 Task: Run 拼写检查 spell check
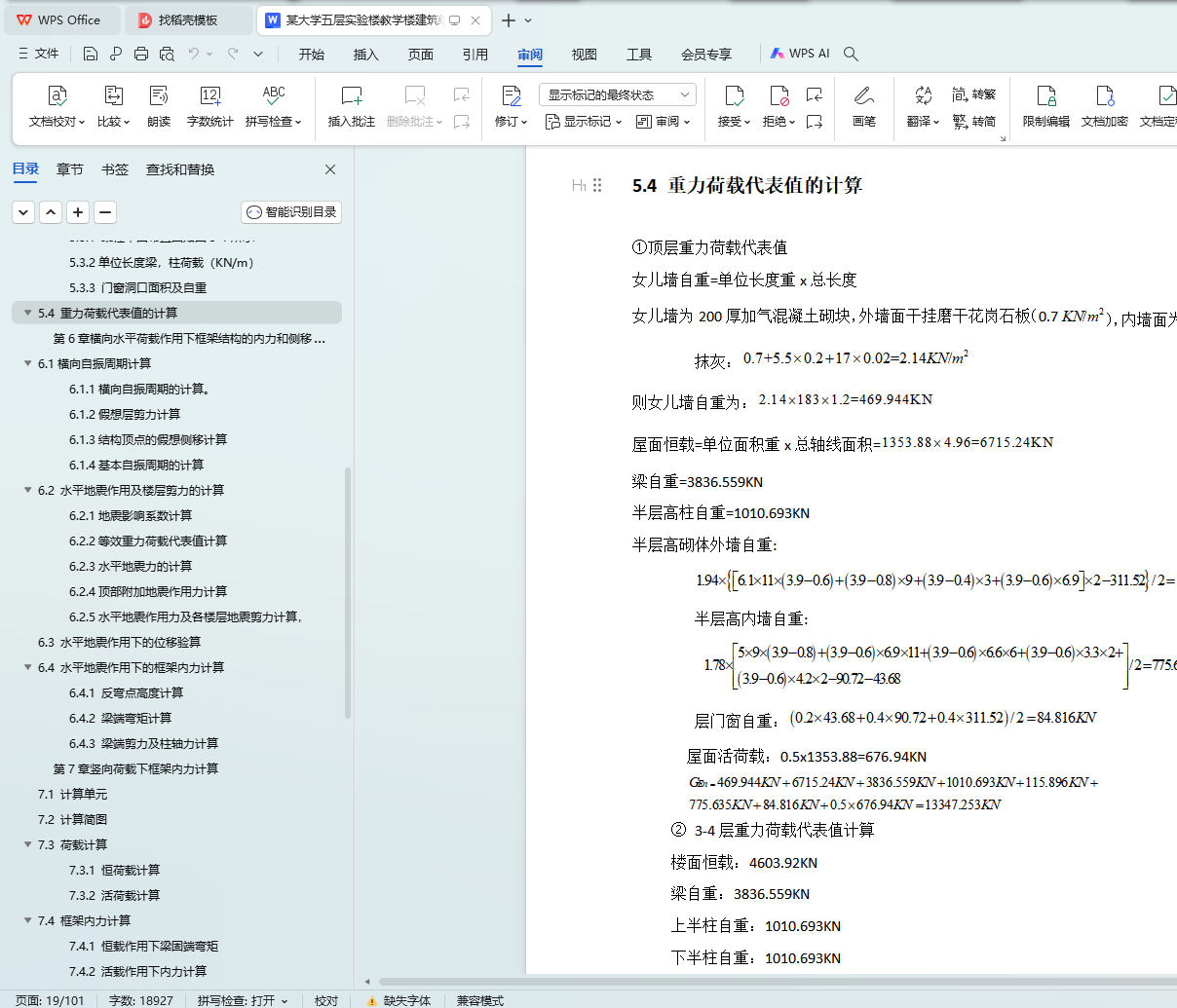[x=274, y=107]
